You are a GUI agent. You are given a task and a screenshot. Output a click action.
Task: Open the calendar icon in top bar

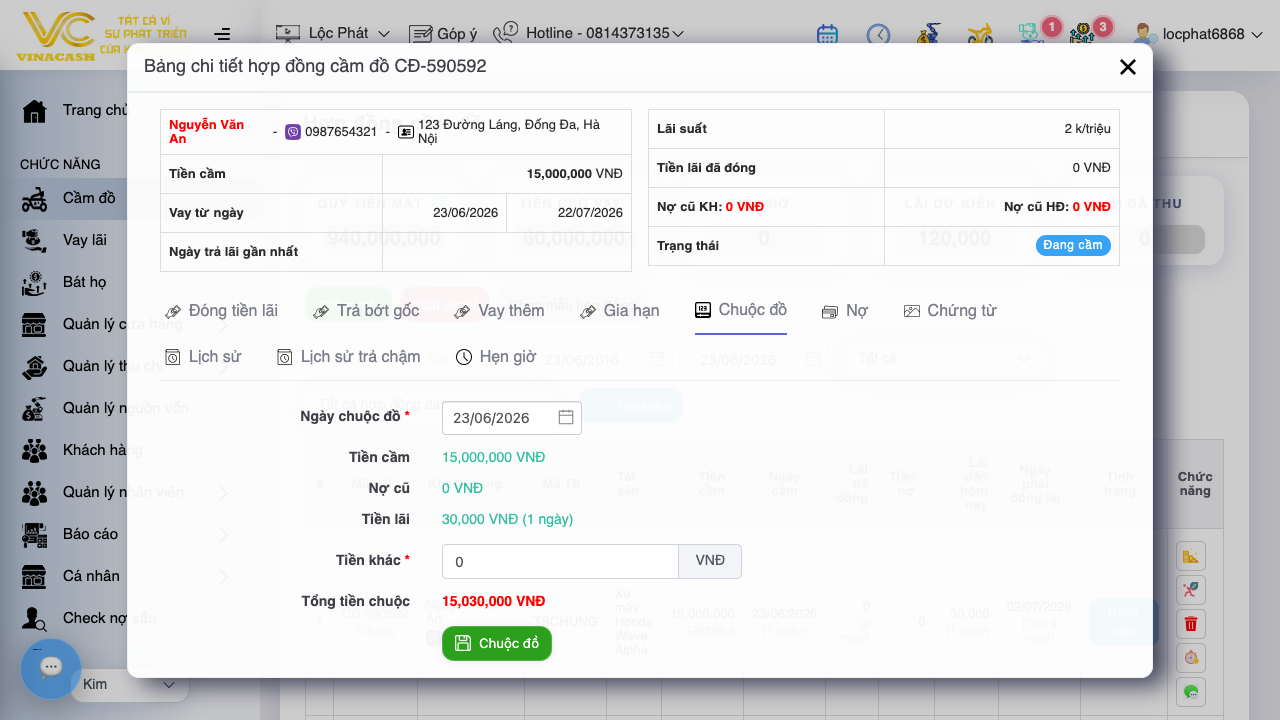pyautogui.click(x=827, y=34)
